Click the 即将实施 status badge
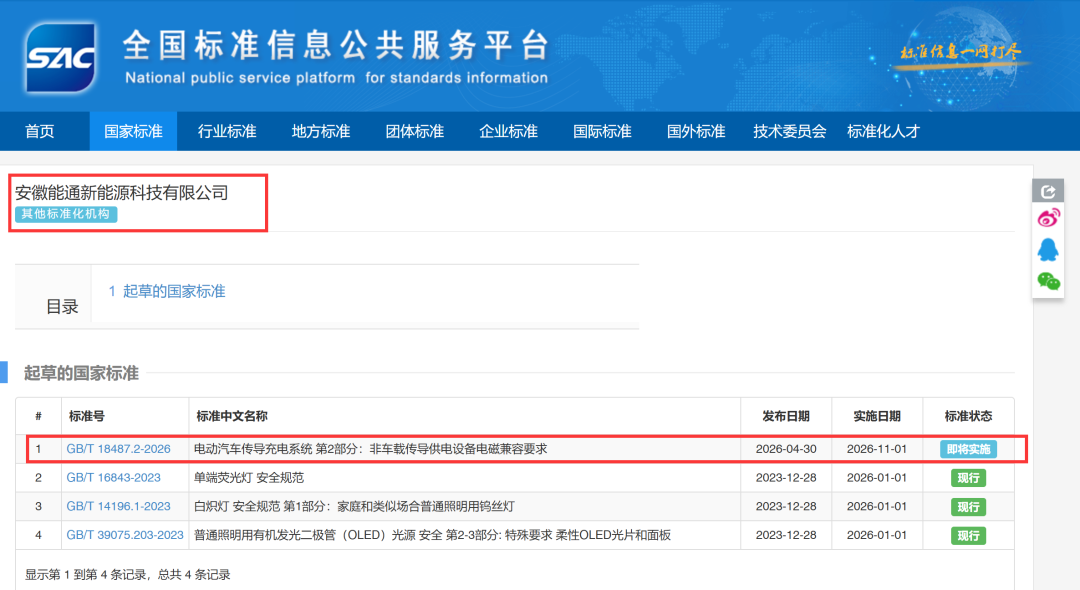Viewport: 1080px width, 590px height. [968, 449]
